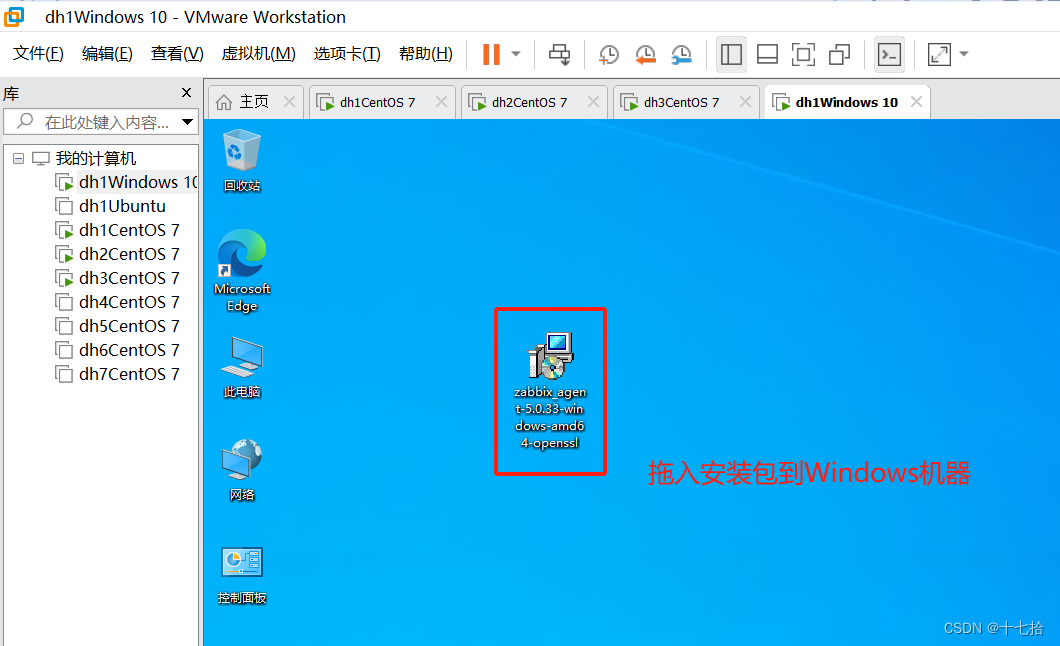Select dh4CentOS 7 in library tree
The width and height of the screenshot is (1060, 646).
pyautogui.click(x=129, y=302)
